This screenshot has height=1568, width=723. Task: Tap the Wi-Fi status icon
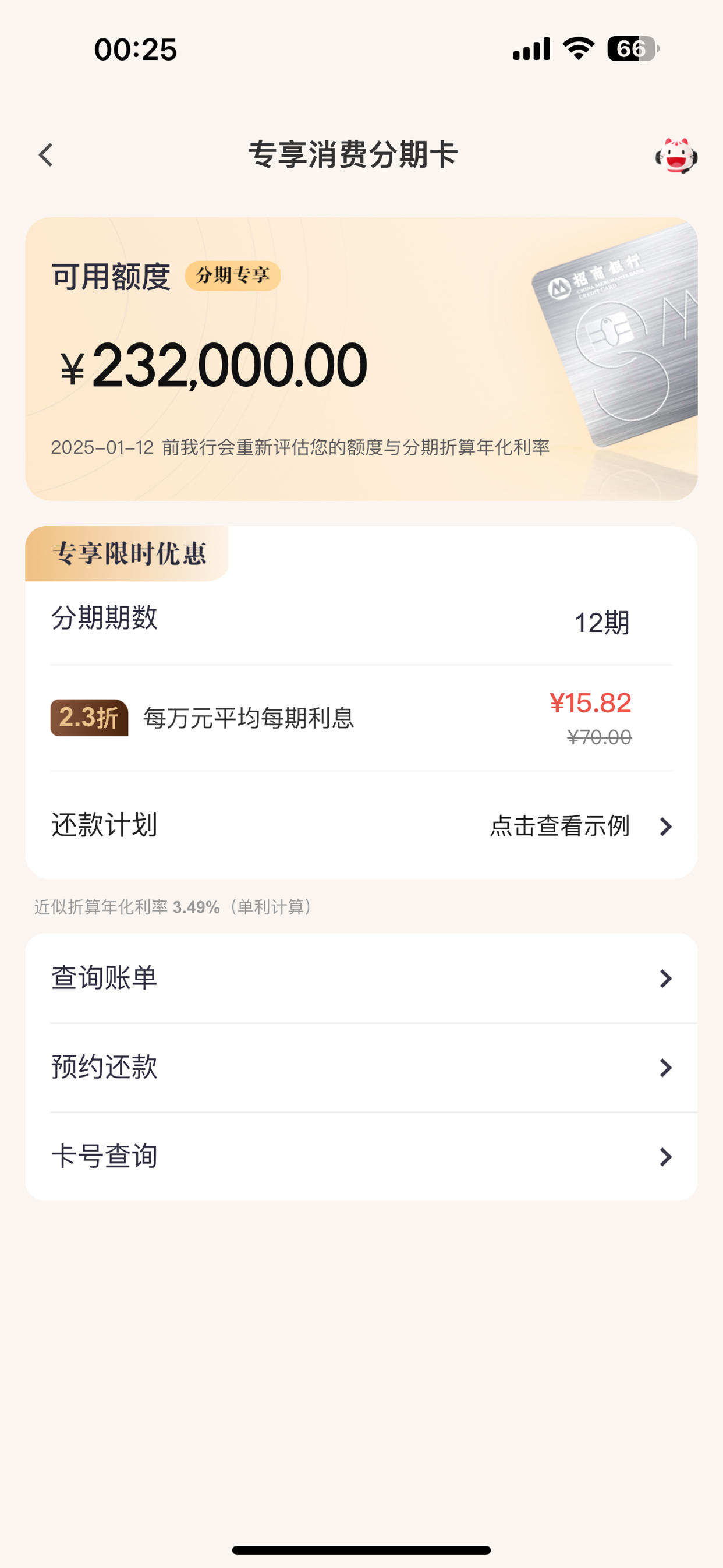pos(578,48)
